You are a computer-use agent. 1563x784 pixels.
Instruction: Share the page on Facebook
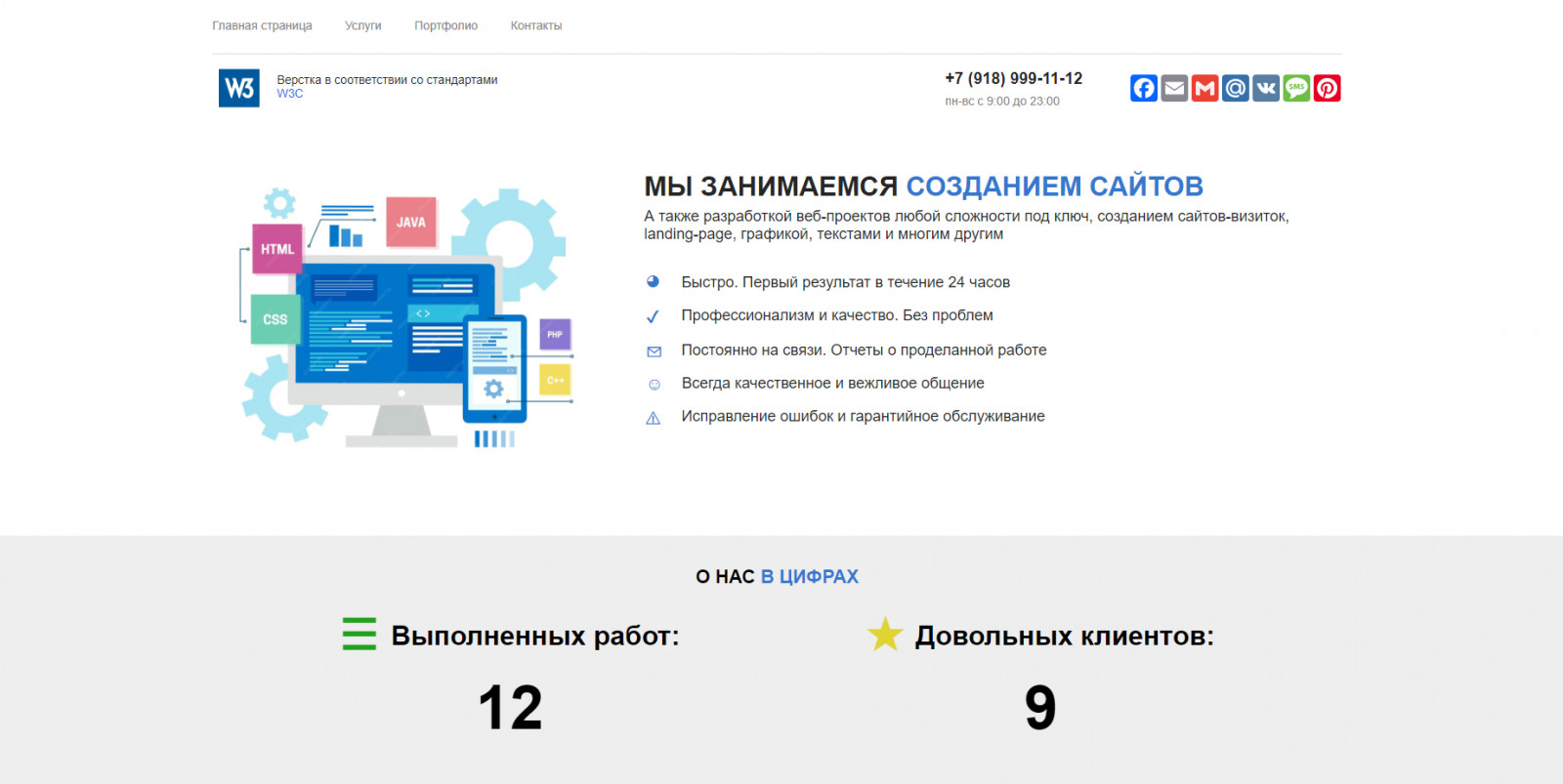coord(1144,88)
